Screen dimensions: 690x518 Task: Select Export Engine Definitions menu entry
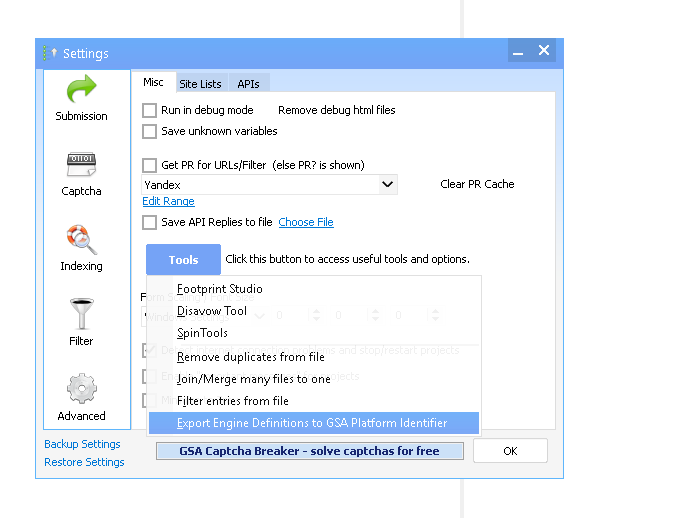pyautogui.click(x=312, y=423)
